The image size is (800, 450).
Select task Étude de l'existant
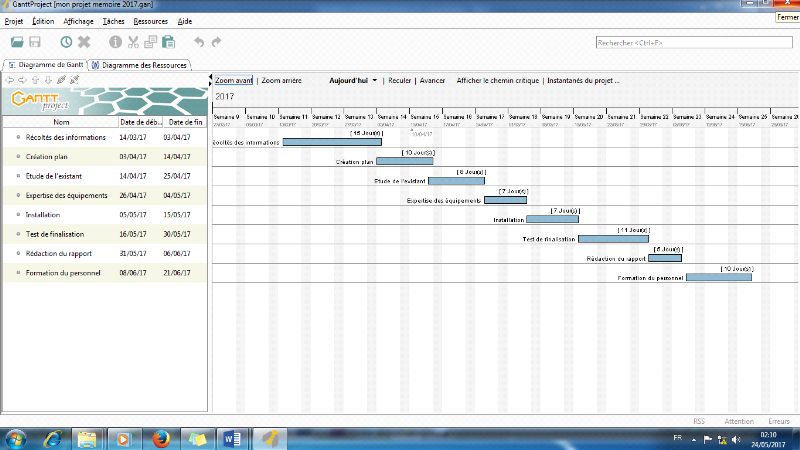pyautogui.click(x=54, y=176)
